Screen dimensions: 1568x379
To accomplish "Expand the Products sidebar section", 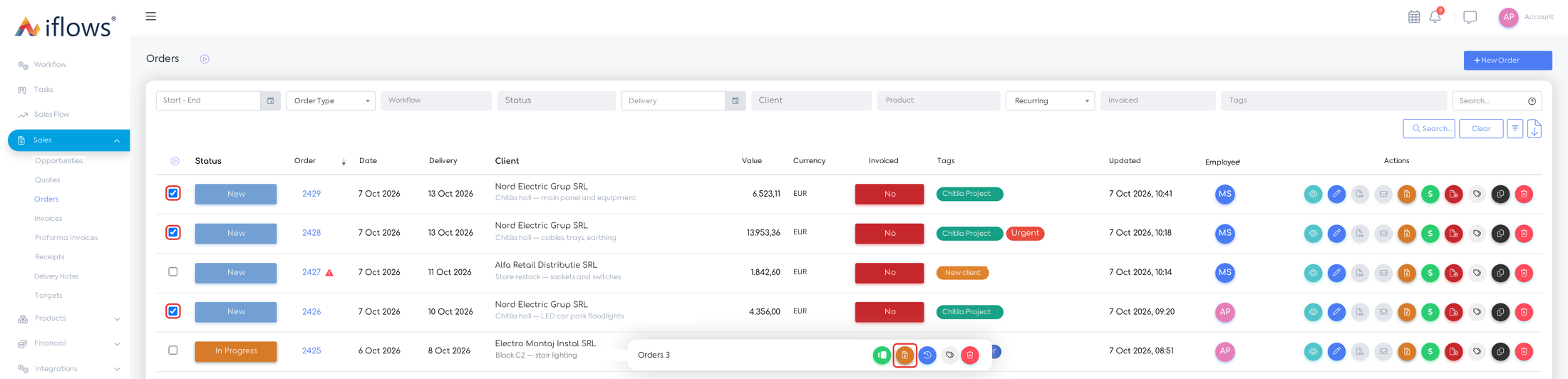I will [117, 318].
